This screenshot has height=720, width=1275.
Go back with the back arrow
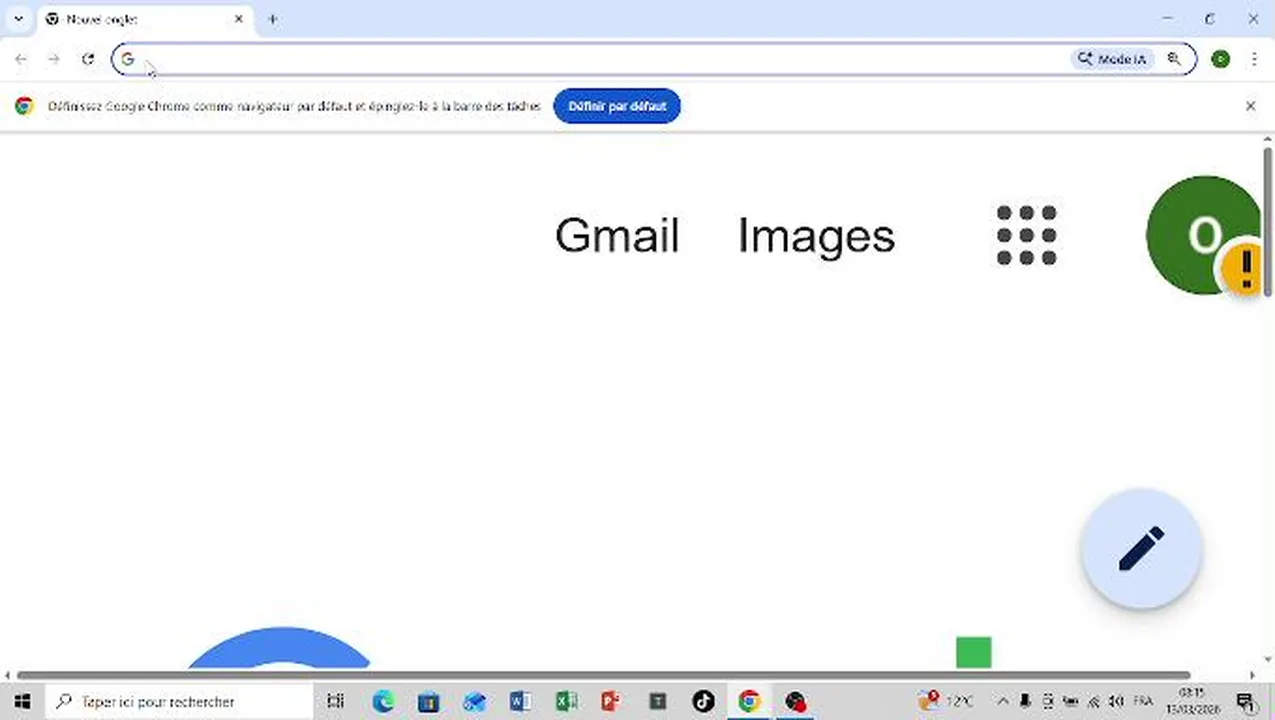point(21,59)
